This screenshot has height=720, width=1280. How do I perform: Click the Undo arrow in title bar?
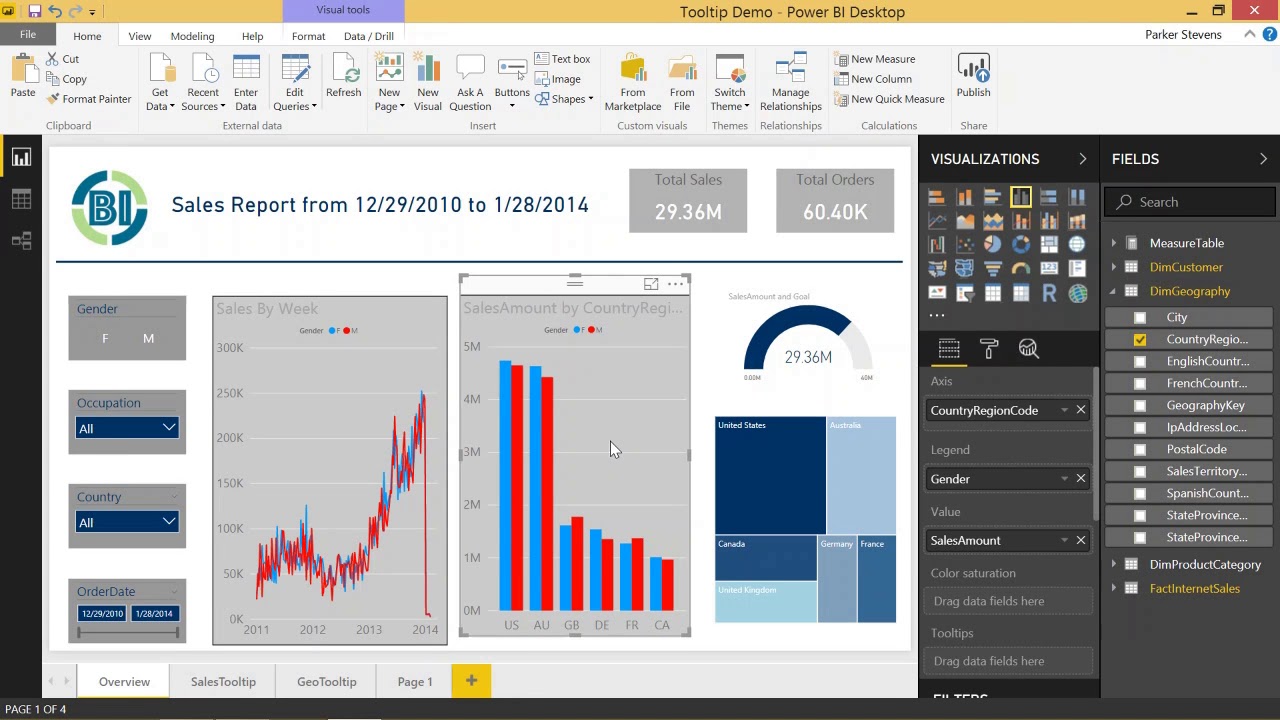(x=55, y=12)
